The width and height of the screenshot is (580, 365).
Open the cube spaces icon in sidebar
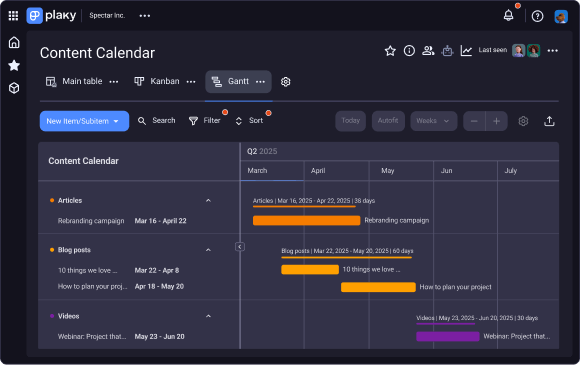point(14,88)
